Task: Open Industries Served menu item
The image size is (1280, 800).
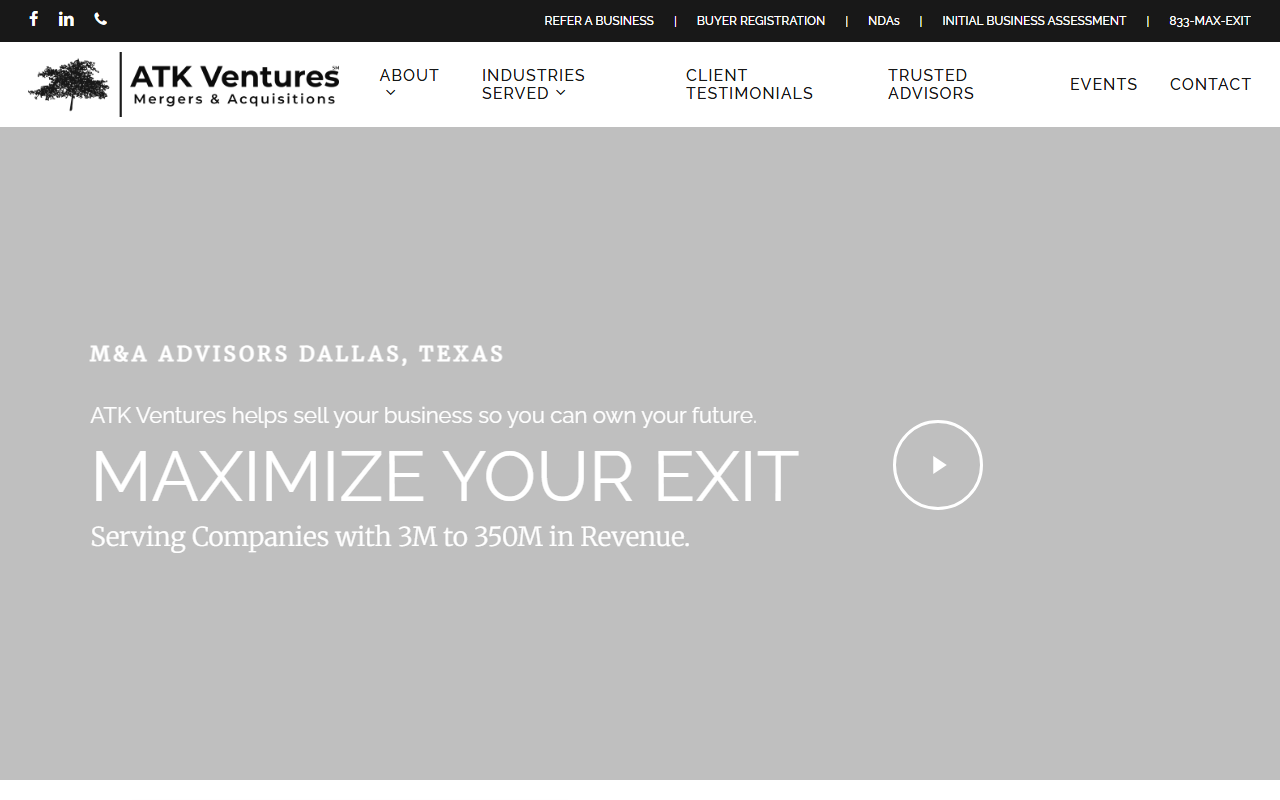Action: click(x=533, y=84)
